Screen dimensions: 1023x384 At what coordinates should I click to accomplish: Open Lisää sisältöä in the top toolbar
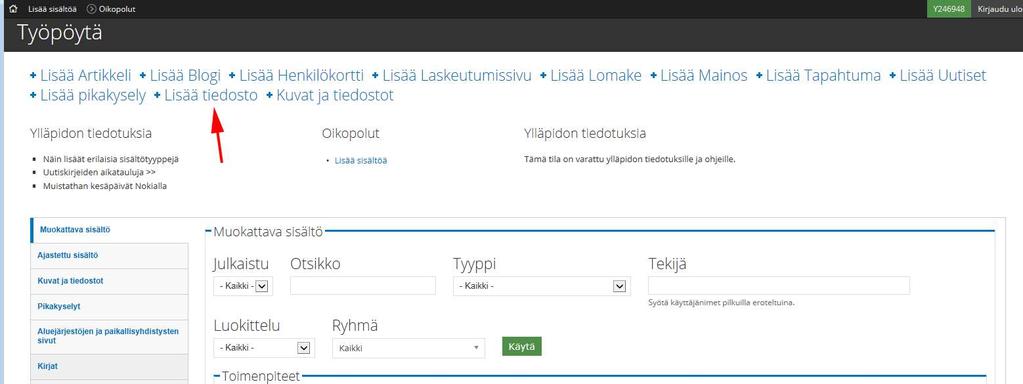pos(53,9)
